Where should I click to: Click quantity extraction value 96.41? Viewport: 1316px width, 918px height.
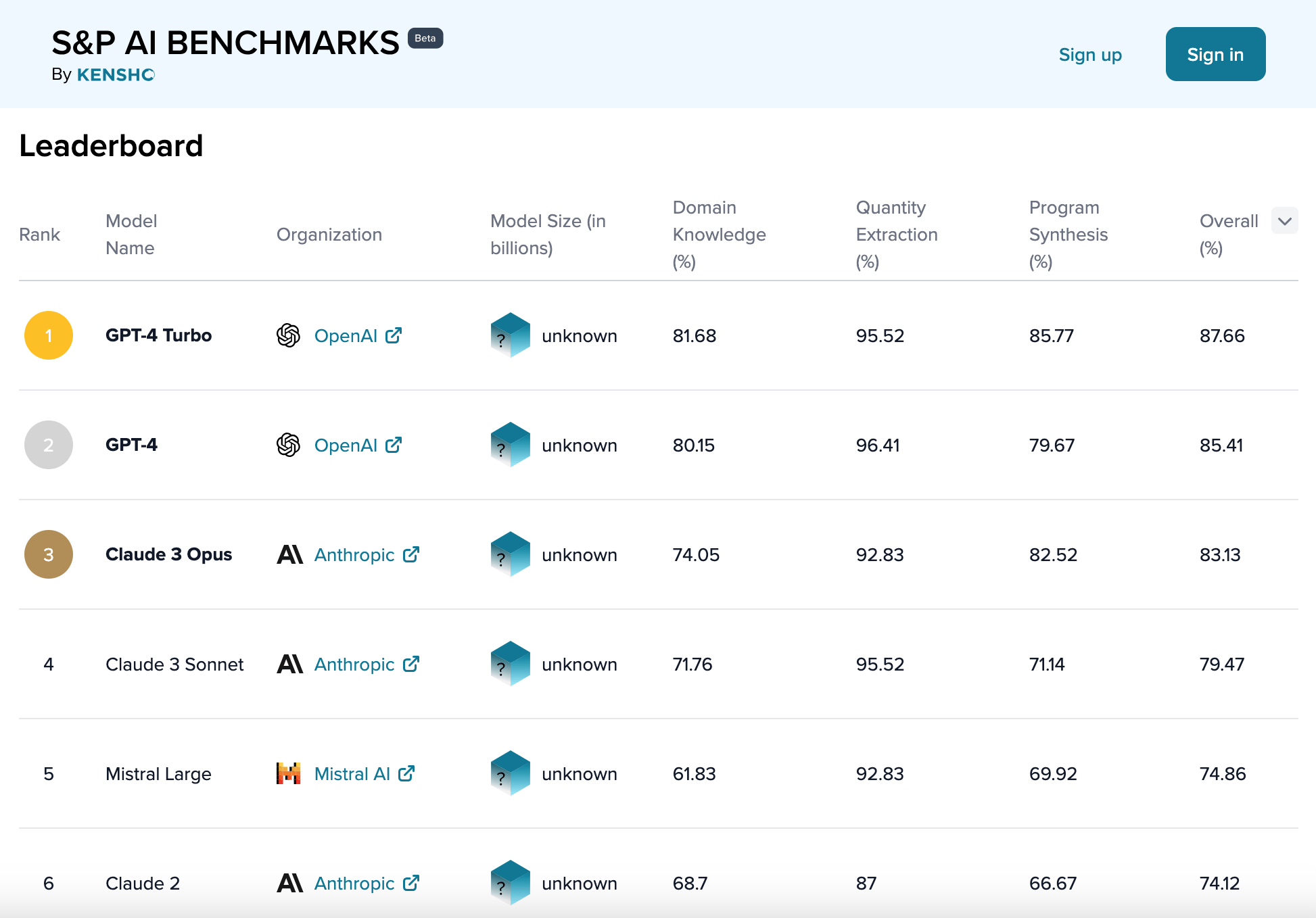[878, 445]
